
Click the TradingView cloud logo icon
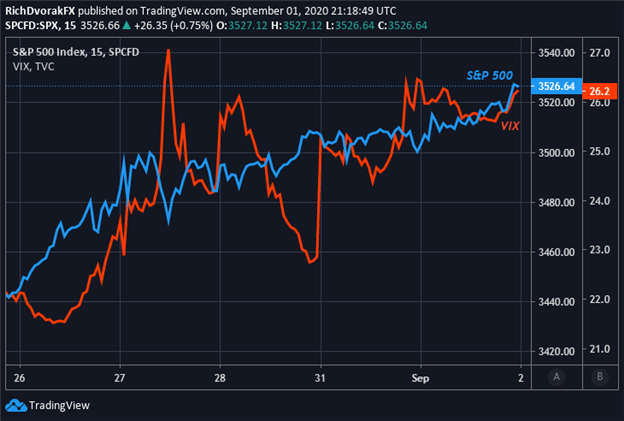click(x=16, y=405)
